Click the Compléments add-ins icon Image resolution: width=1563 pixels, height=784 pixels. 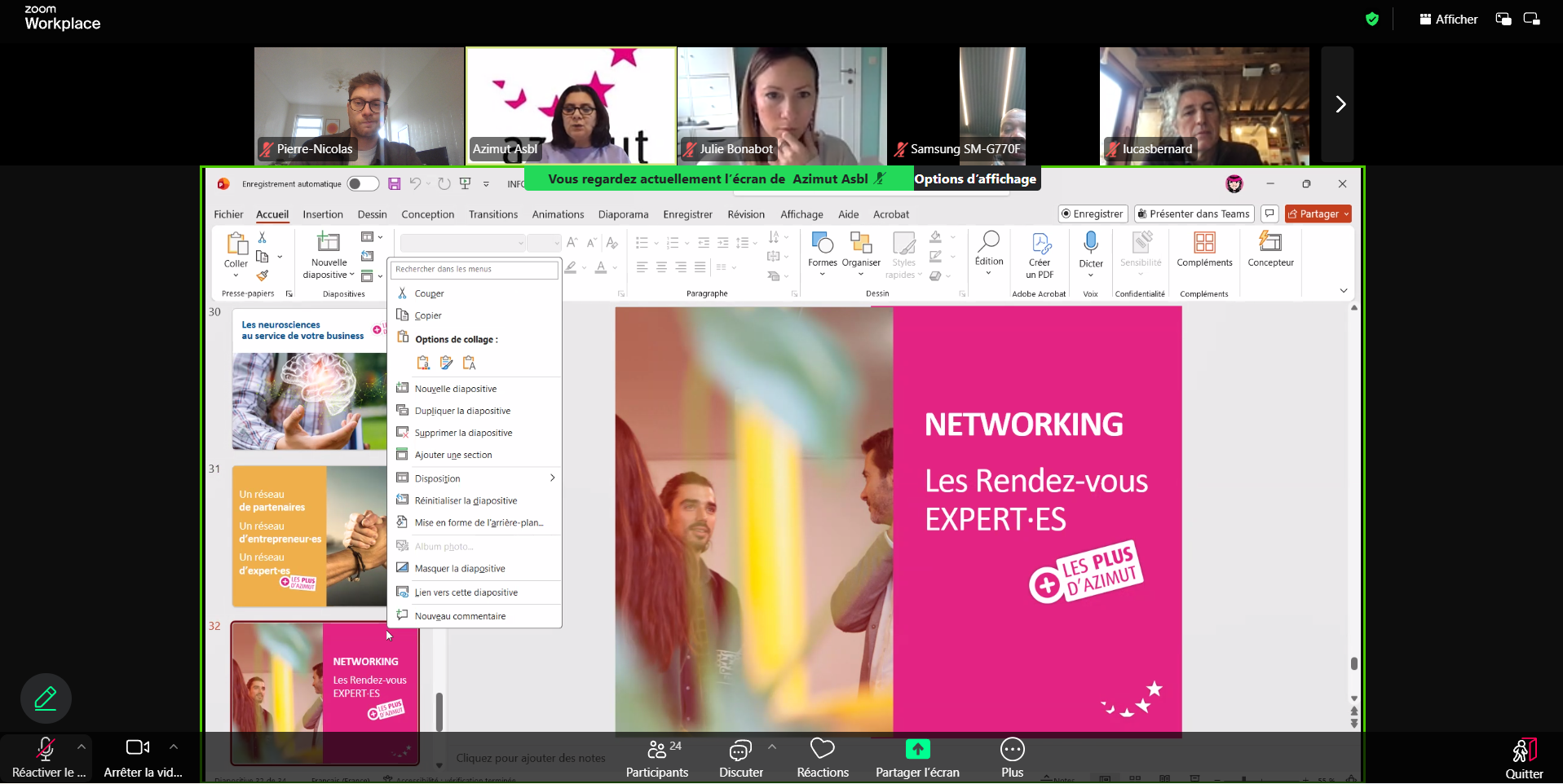(1203, 243)
